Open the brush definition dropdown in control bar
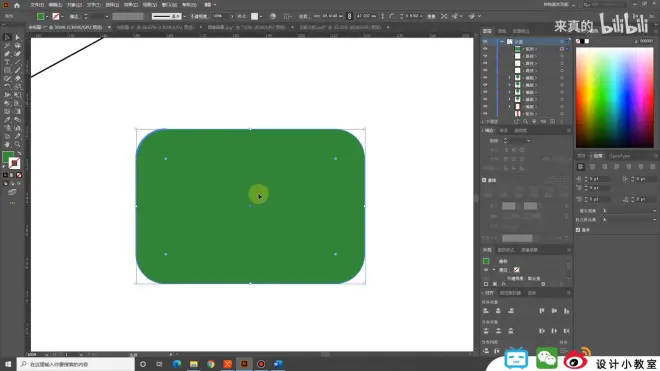Viewport: 660px width, 371px height. point(184,16)
